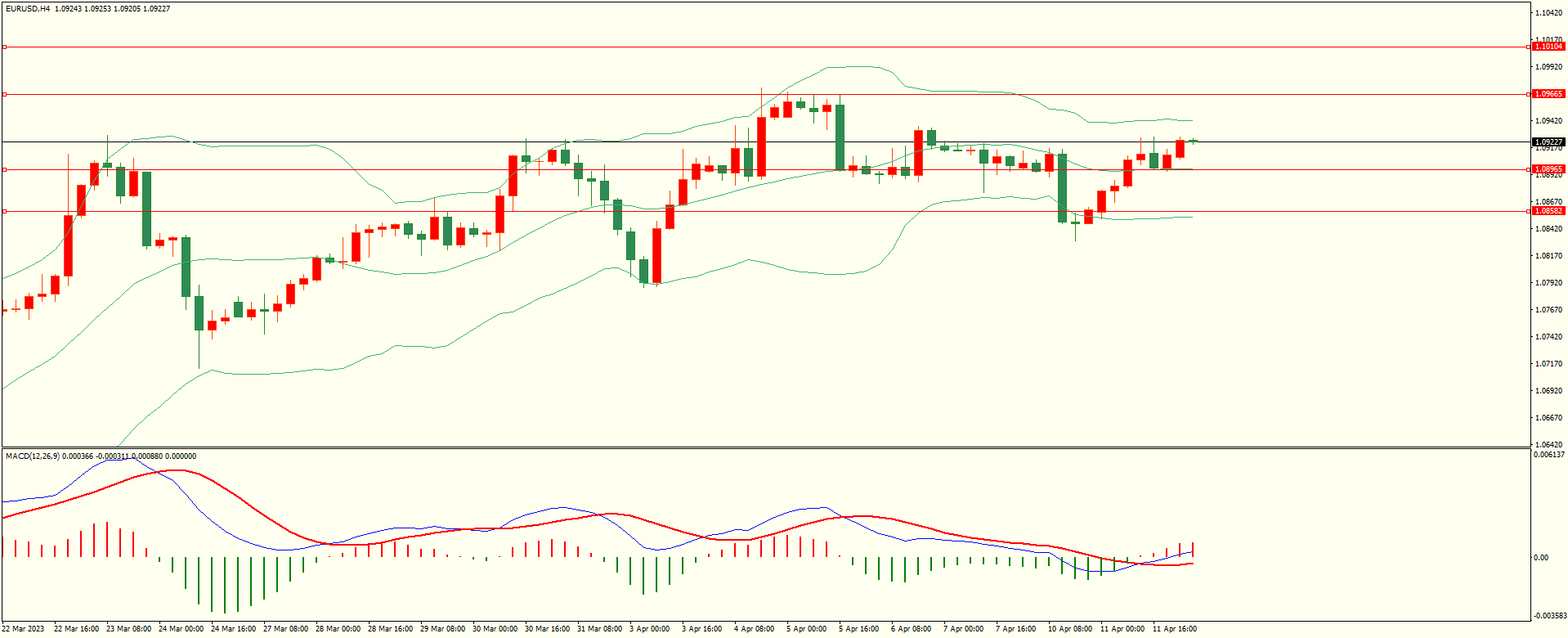Viewport: 1568px width, 638px height.
Task: Click the MACD zero level label 0.00
Action: [x=1541, y=558]
